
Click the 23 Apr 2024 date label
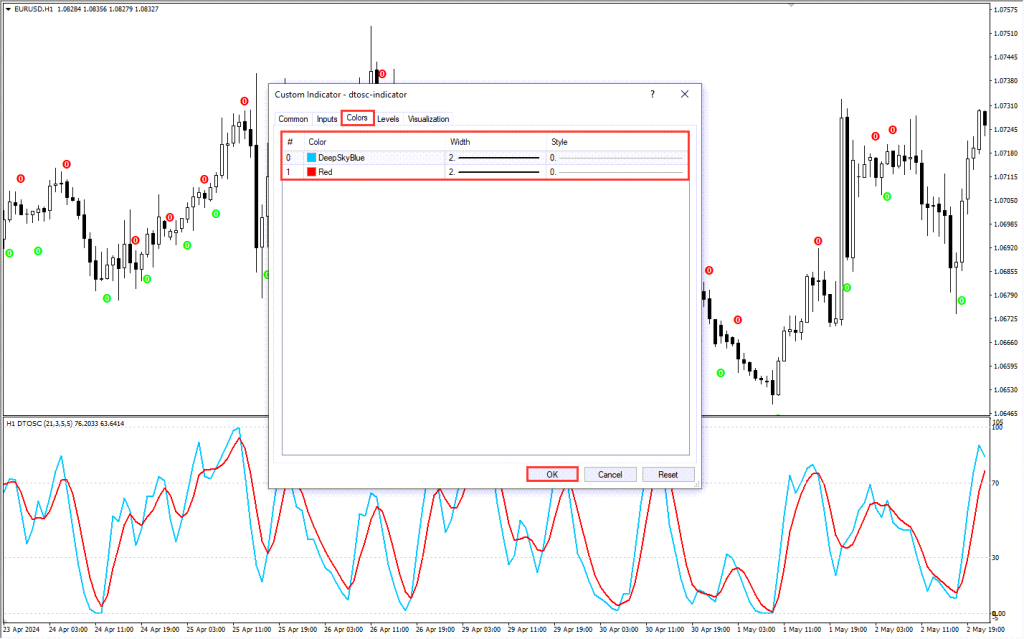point(22,629)
